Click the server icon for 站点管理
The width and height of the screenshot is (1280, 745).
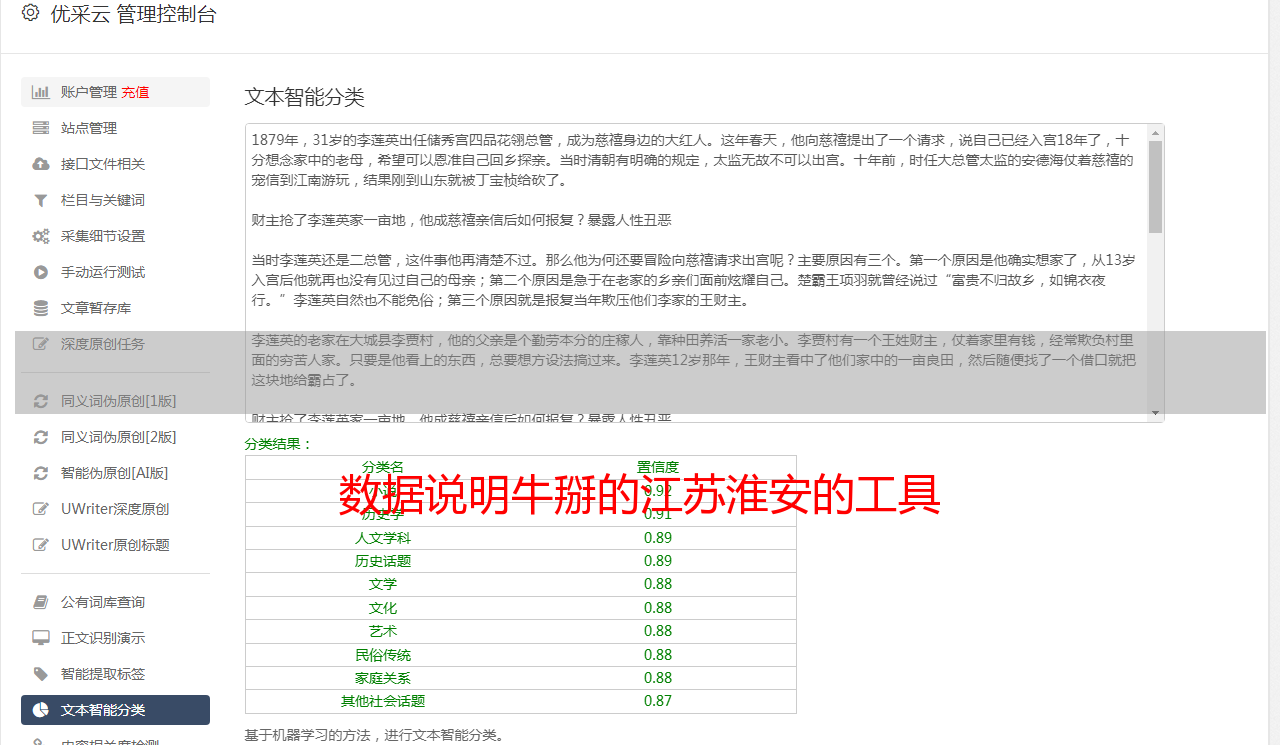(x=40, y=128)
